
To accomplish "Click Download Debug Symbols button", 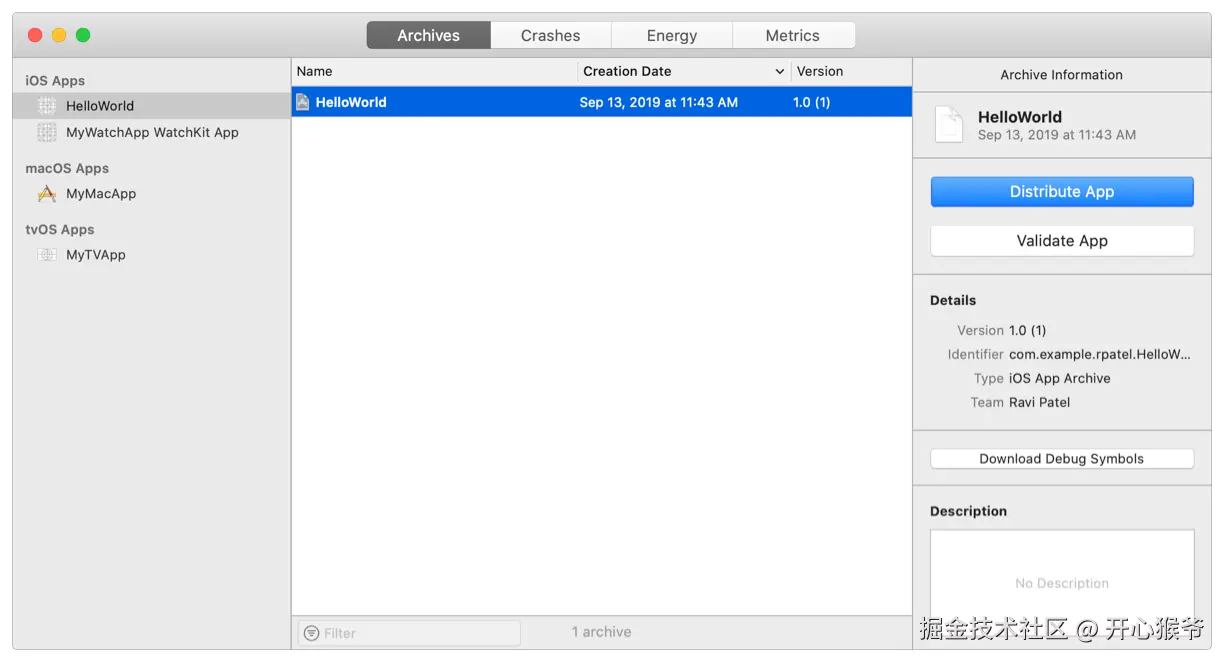I will point(1062,459).
